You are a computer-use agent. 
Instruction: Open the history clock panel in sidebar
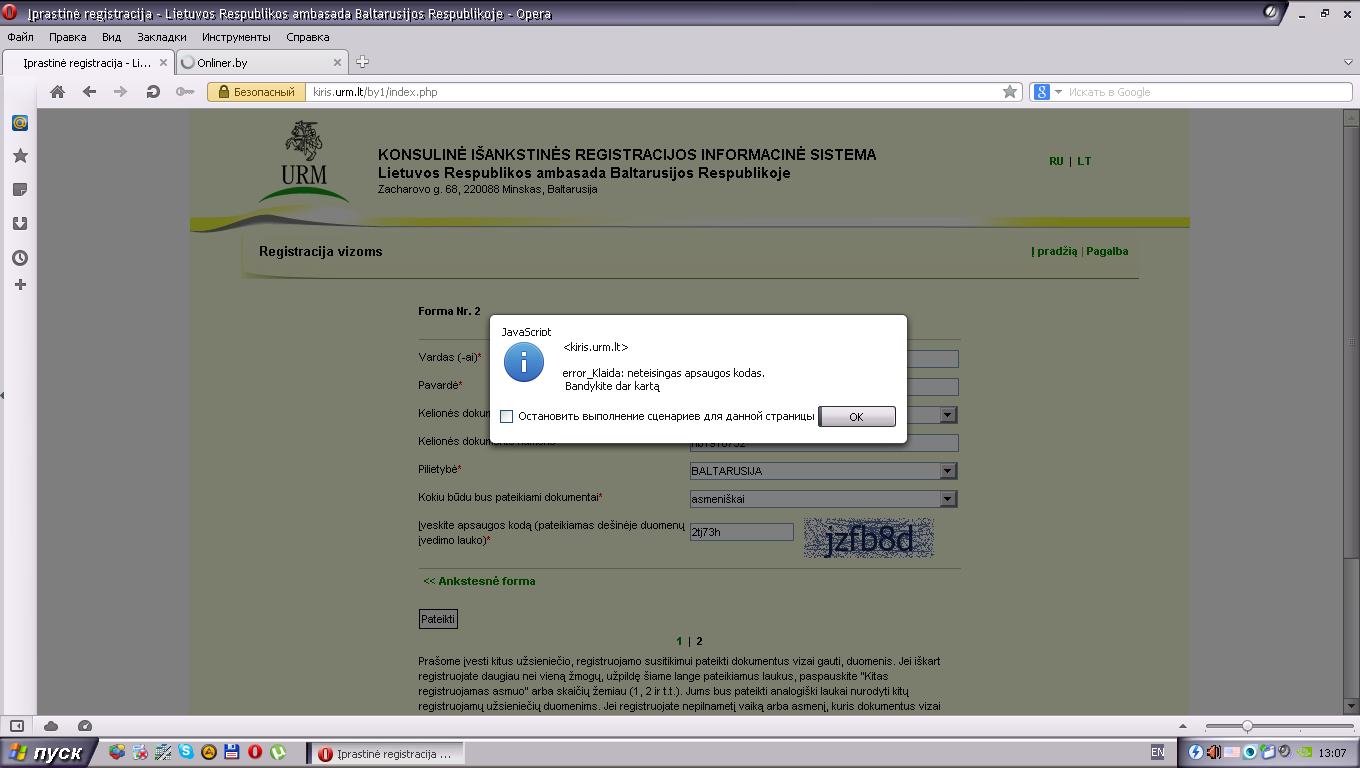tap(19, 258)
